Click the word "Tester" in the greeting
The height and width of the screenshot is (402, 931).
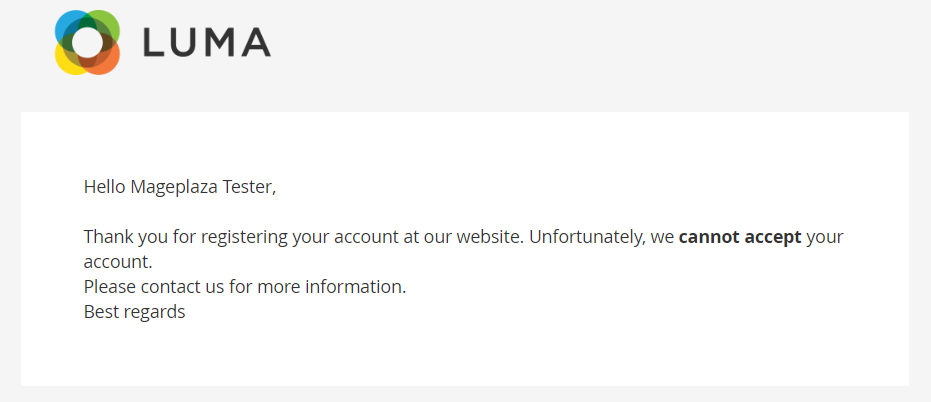(x=247, y=186)
